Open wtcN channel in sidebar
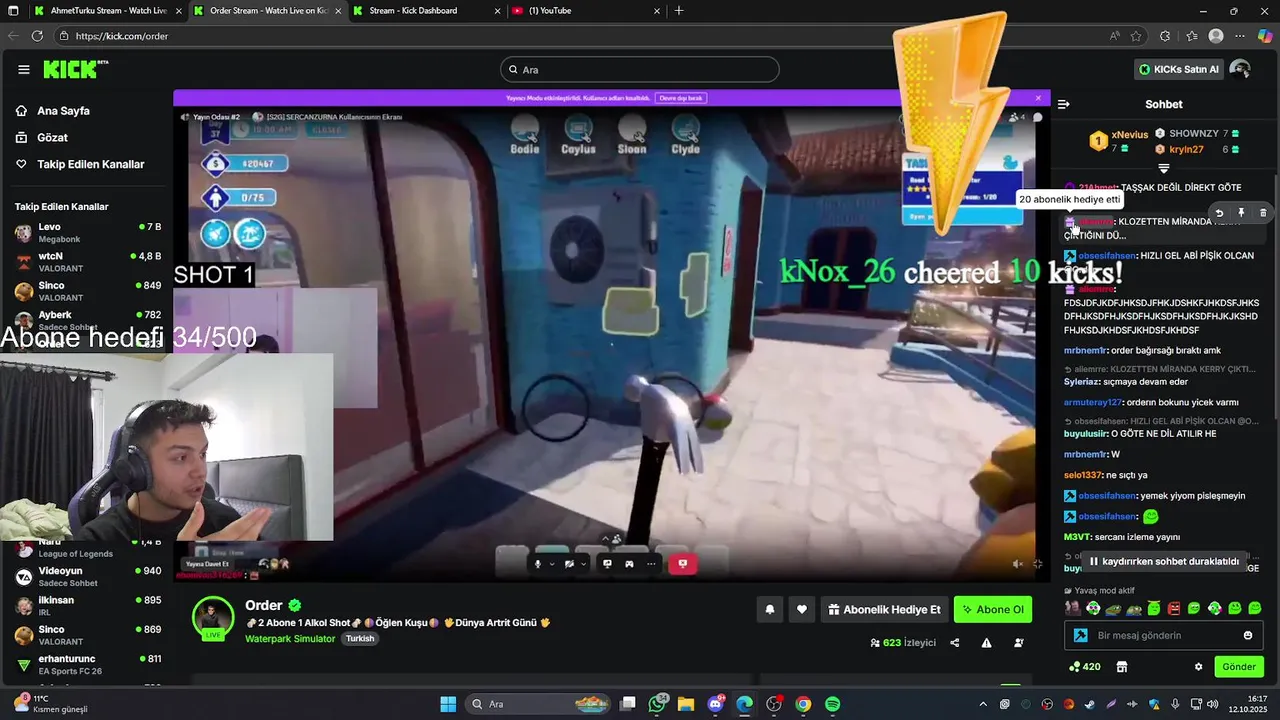1280x720 pixels. 88,262
